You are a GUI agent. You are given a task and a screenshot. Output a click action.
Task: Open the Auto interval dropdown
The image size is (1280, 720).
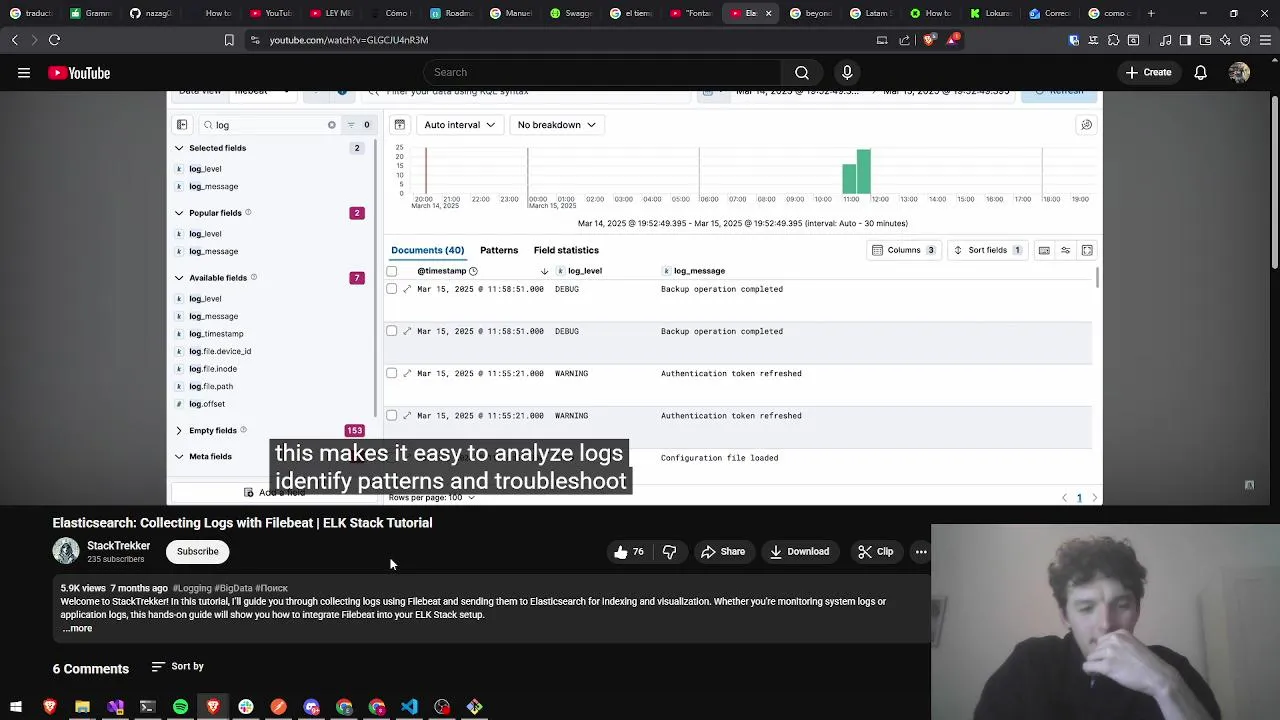click(459, 125)
